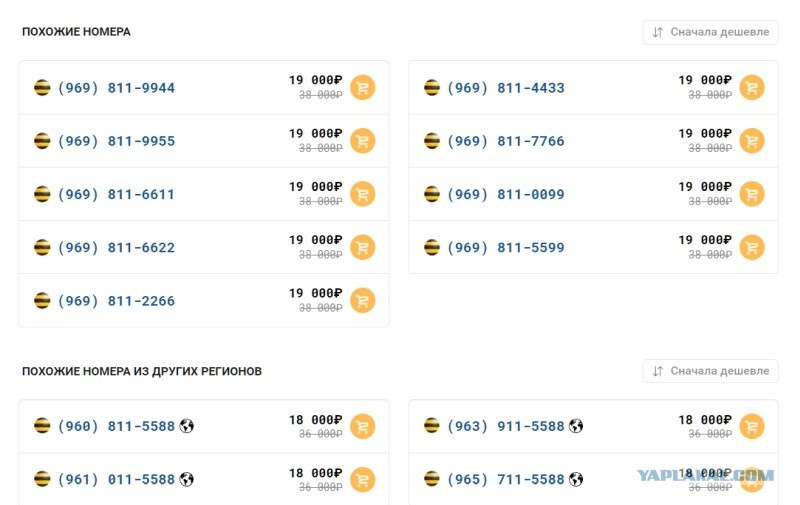
Task: Open sort dropdown for other regions numbers
Action: tap(710, 371)
